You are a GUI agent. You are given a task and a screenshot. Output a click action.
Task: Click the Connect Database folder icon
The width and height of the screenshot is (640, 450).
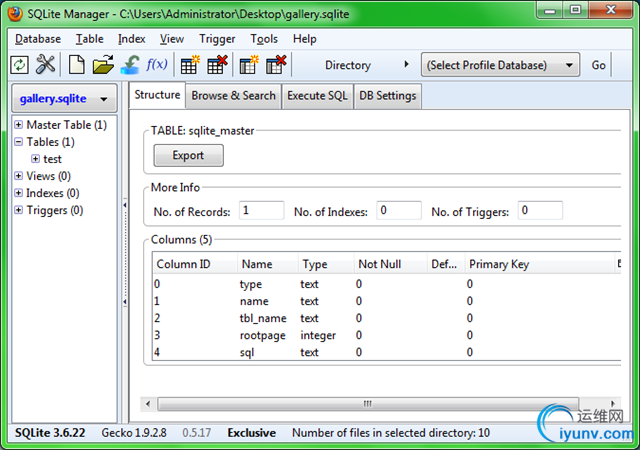tap(103, 65)
